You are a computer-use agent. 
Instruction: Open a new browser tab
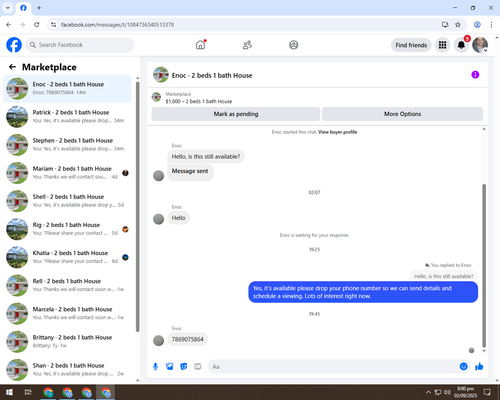click(x=39, y=8)
